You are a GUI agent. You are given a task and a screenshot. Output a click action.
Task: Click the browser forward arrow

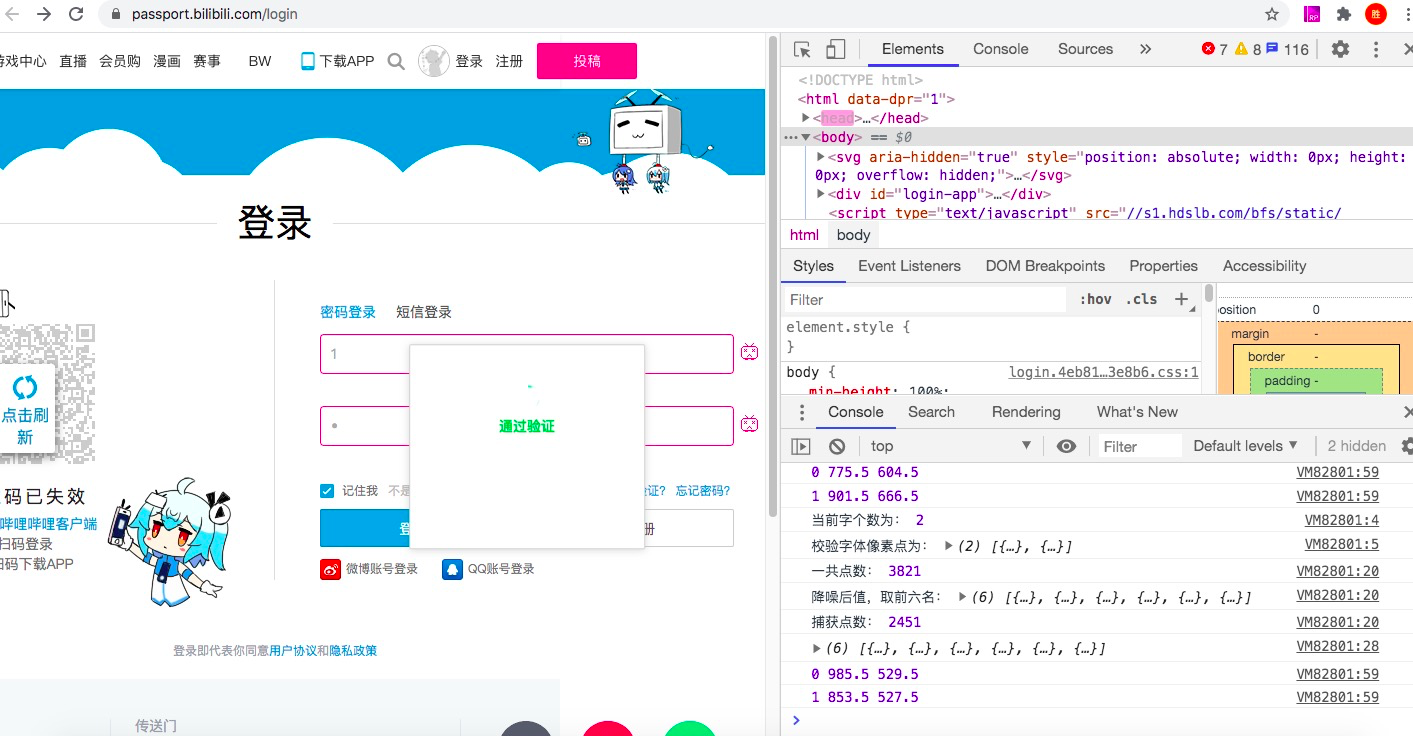pyautogui.click(x=44, y=14)
